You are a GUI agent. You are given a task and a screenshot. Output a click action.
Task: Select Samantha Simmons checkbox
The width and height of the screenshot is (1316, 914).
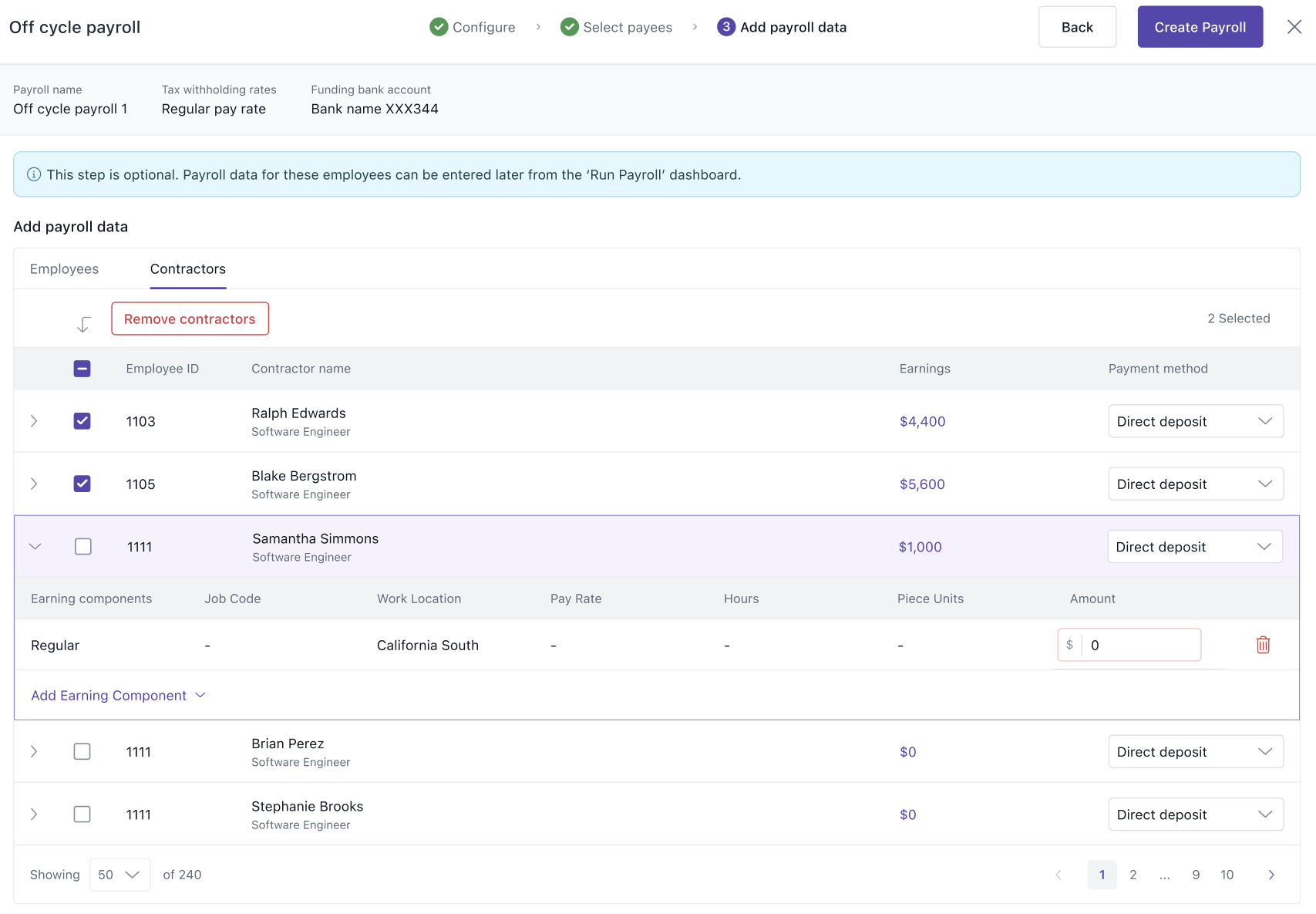(x=83, y=547)
